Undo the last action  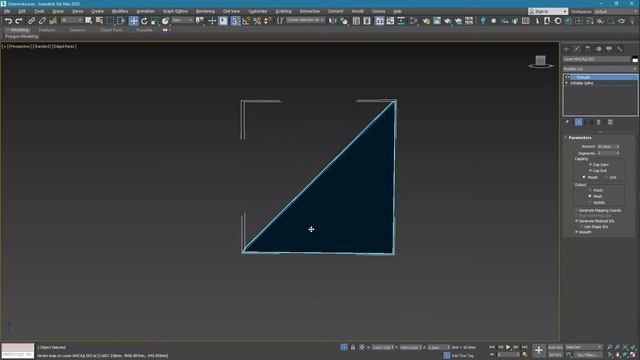(x=8, y=21)
